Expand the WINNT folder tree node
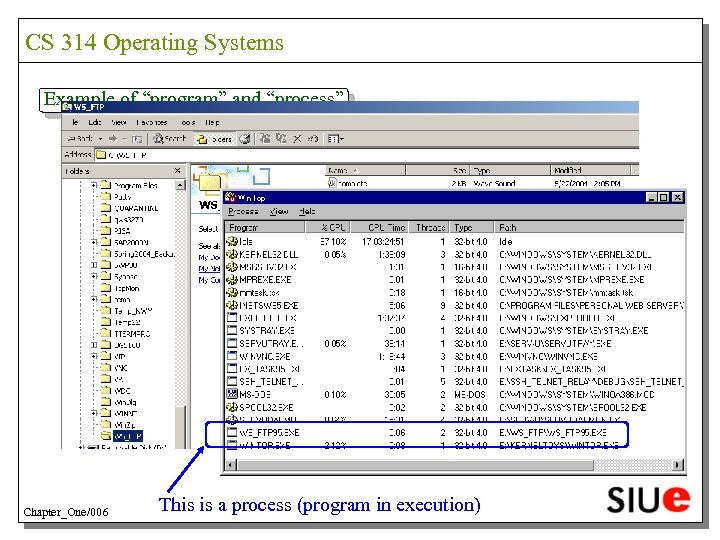The image size is (720, 540). (x=94, y=413)
